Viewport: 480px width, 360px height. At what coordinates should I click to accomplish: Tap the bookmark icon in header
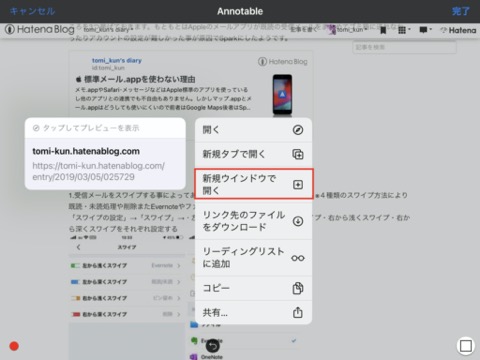[383, 30]
